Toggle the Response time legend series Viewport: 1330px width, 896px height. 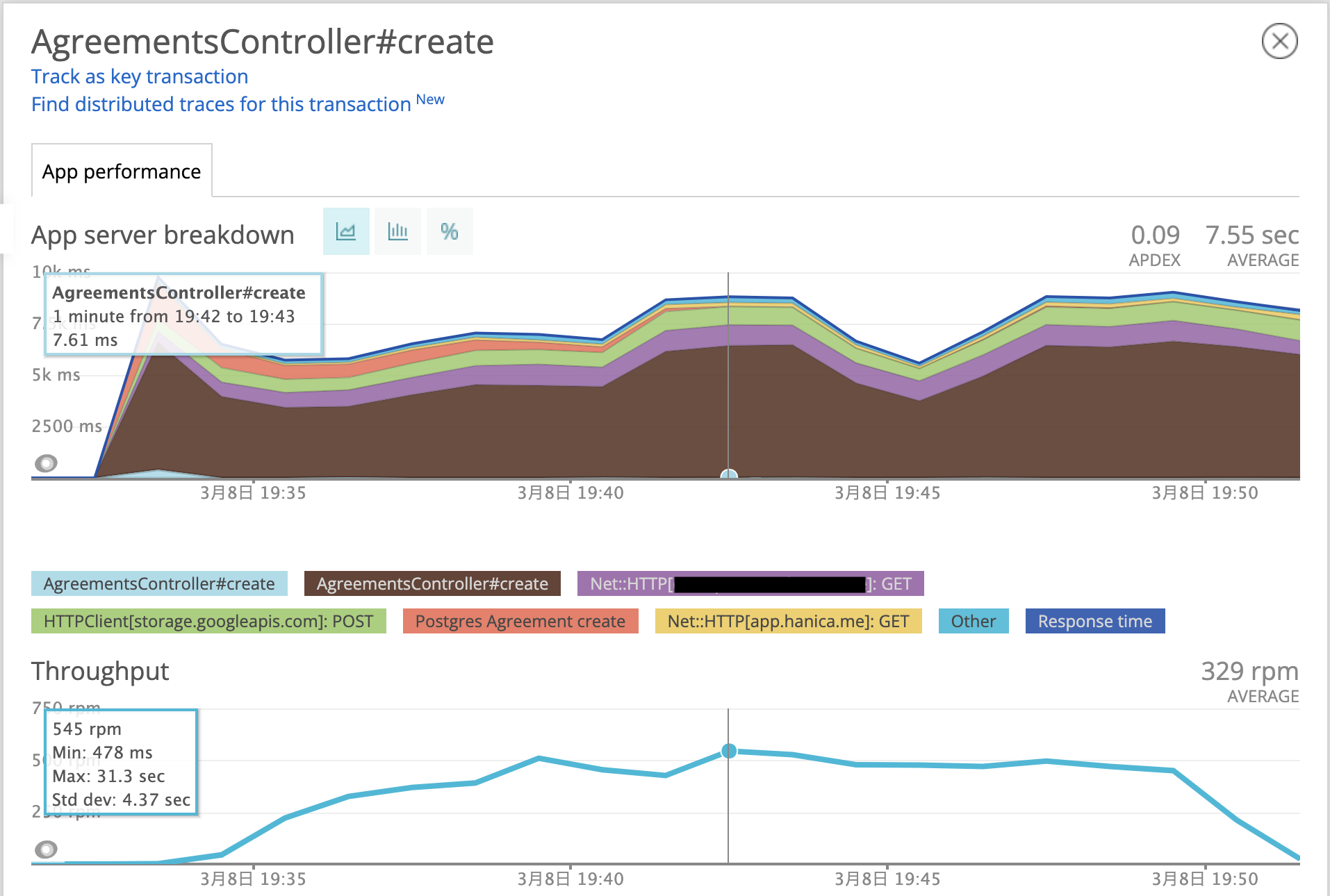(1095, 621)
